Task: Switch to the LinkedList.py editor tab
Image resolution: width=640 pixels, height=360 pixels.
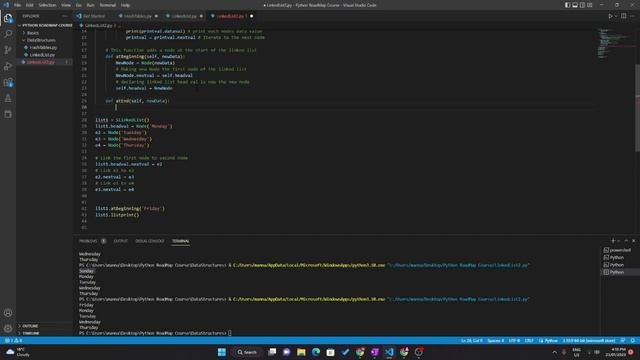Action: (184, 16)
